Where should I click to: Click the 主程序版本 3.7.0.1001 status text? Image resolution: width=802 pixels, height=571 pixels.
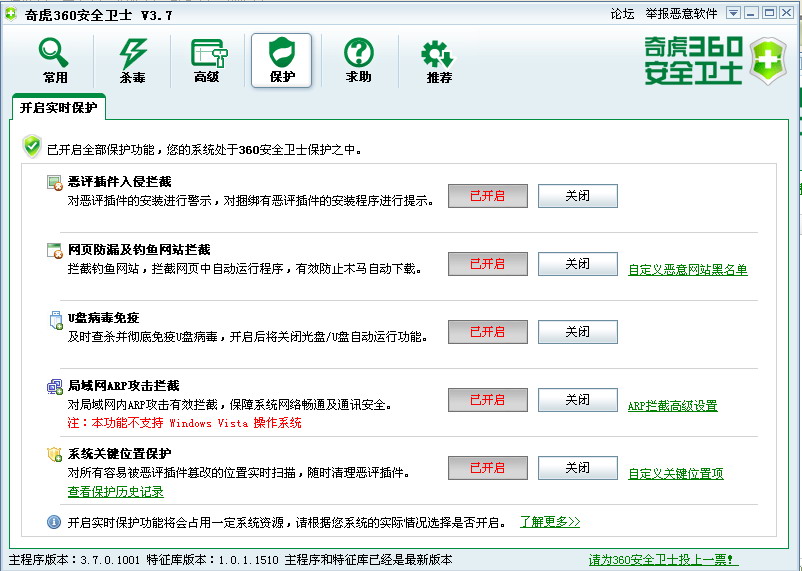click(75, 560)
